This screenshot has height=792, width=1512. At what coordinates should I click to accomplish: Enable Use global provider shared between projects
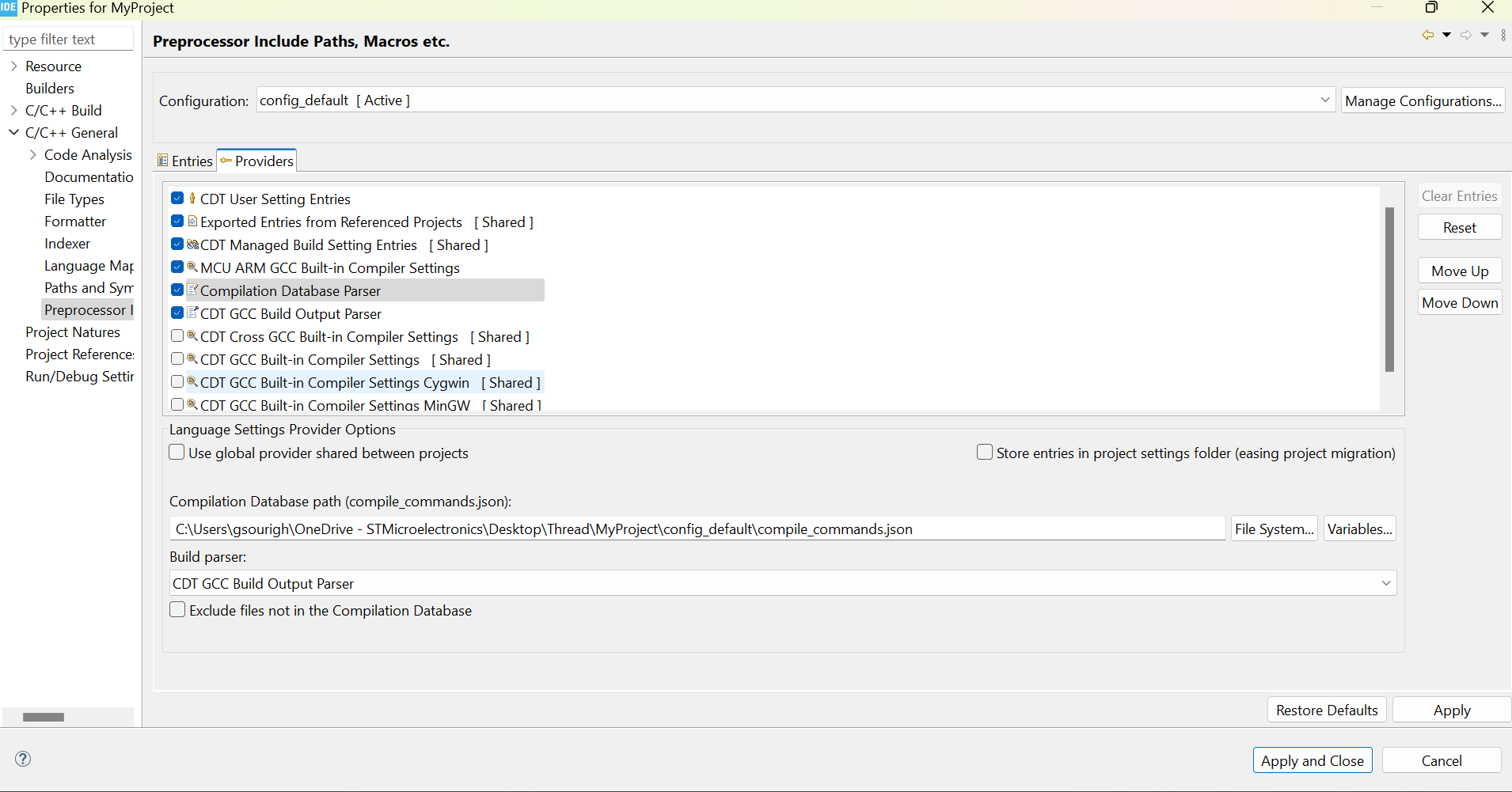point(177,453)
